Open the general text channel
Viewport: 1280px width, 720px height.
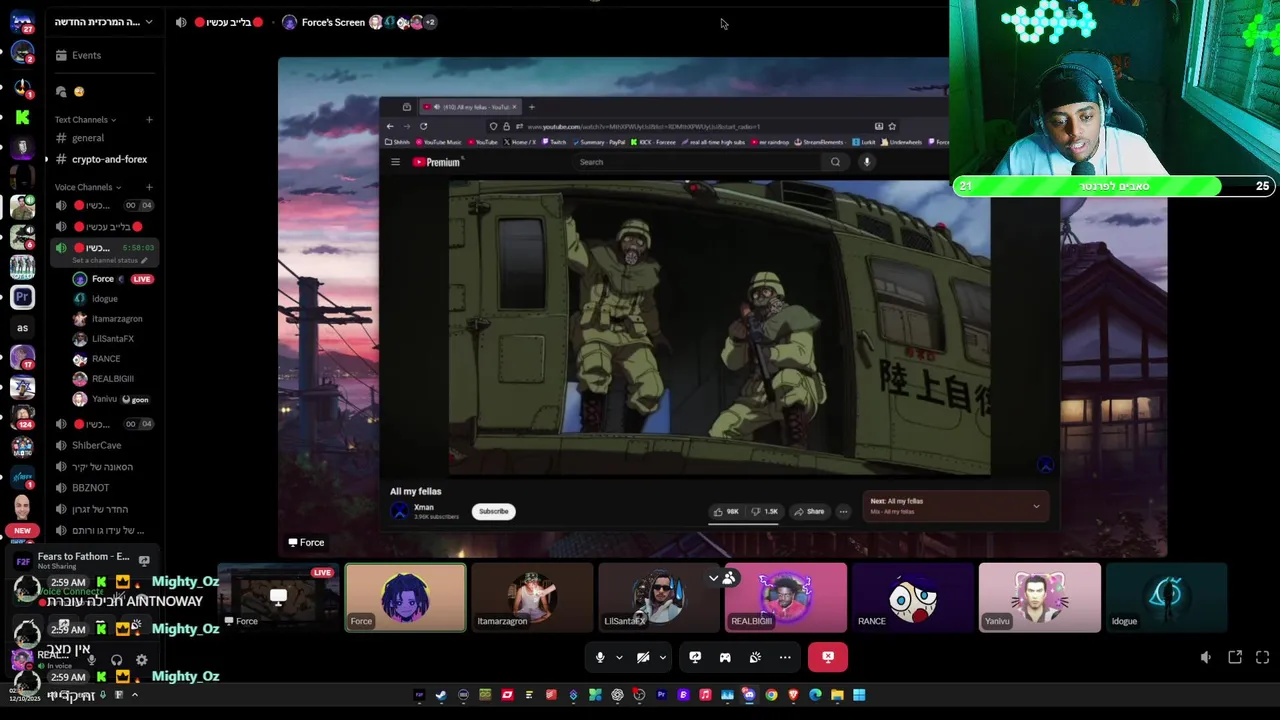tap(88, 138)
